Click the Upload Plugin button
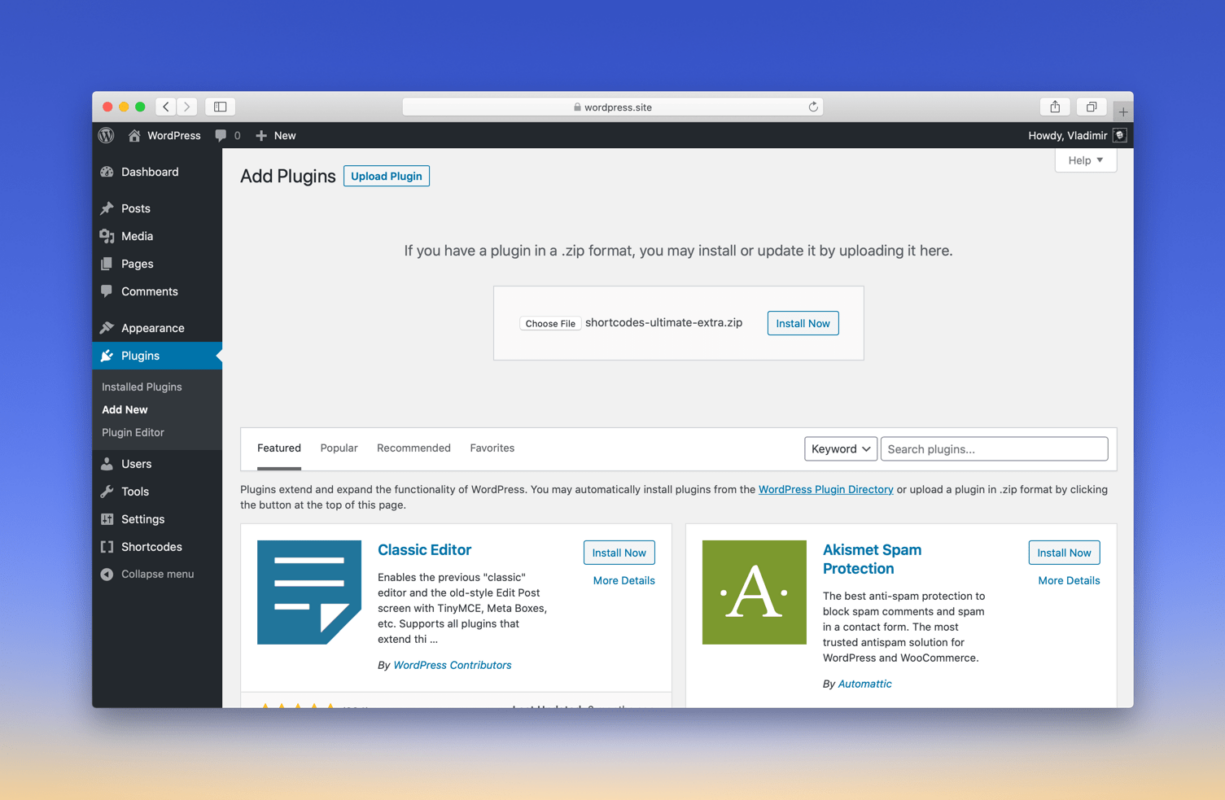The image size is (1225, 800). click(387, 176)
